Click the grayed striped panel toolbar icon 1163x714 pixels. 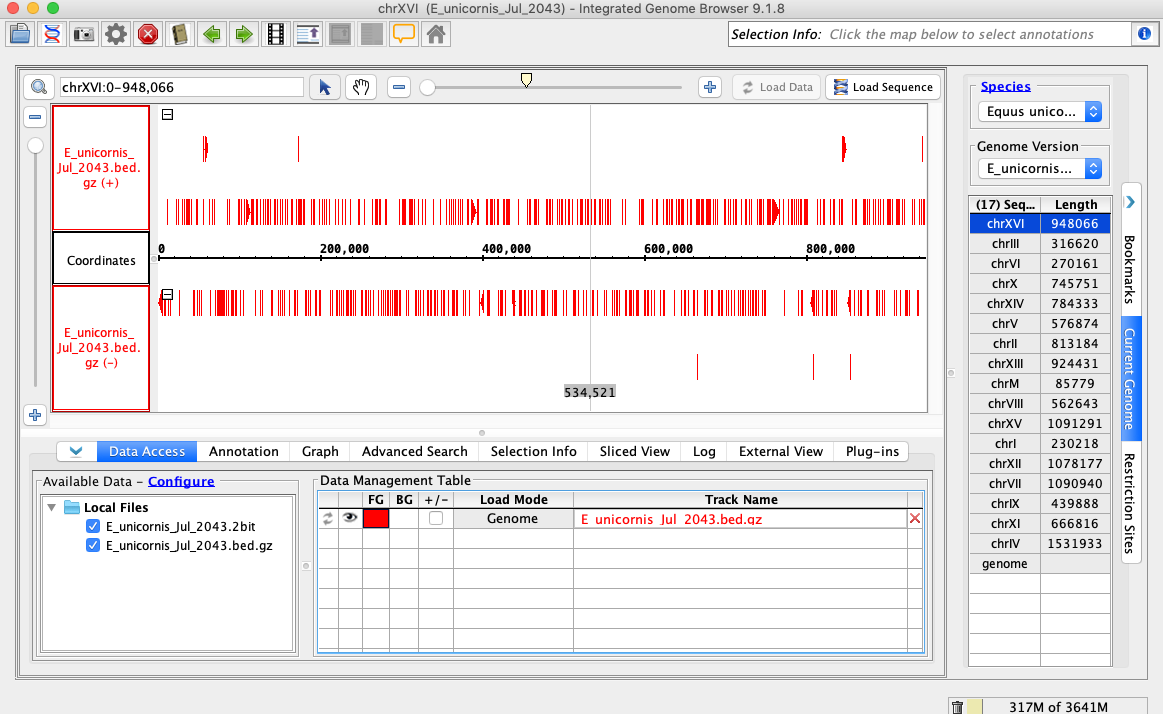pyautogui.click(x=372, y=34)
